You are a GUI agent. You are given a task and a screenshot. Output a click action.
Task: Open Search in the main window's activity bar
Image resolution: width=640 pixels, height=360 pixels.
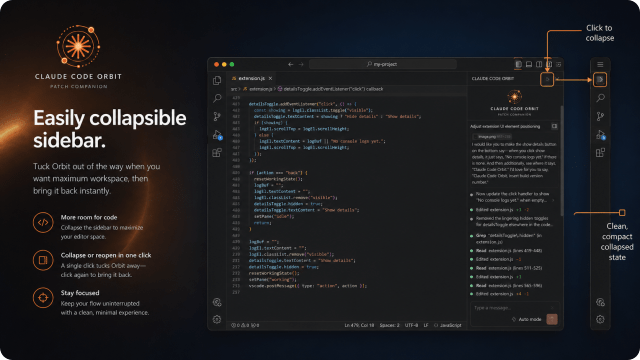217,98
